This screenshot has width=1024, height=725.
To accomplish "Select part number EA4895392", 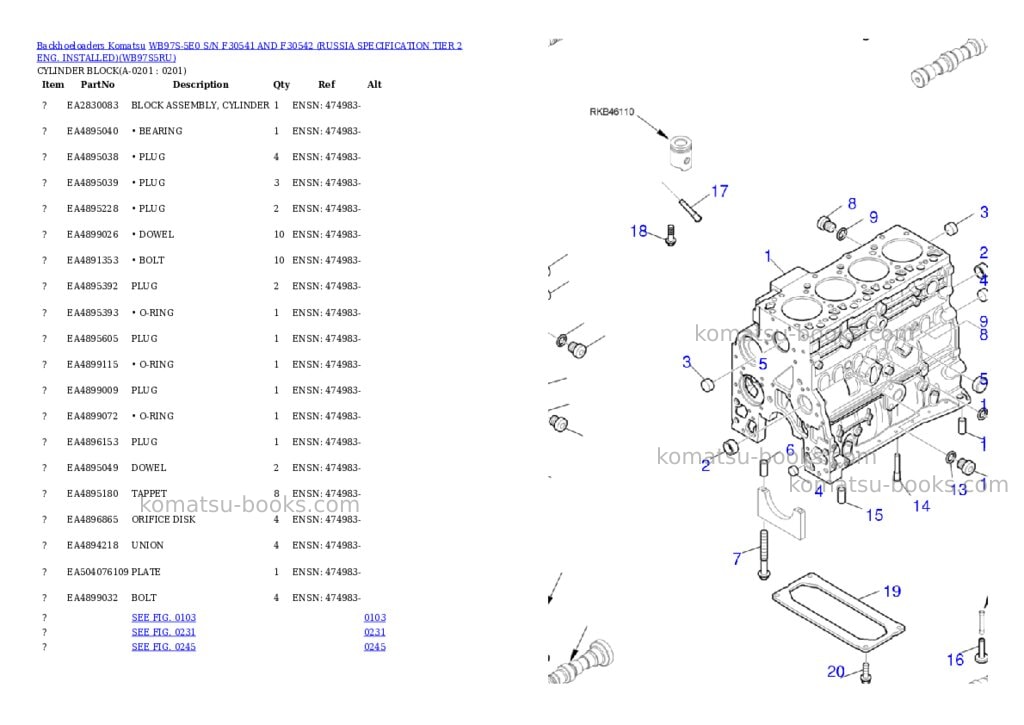I will click(93, 285).
